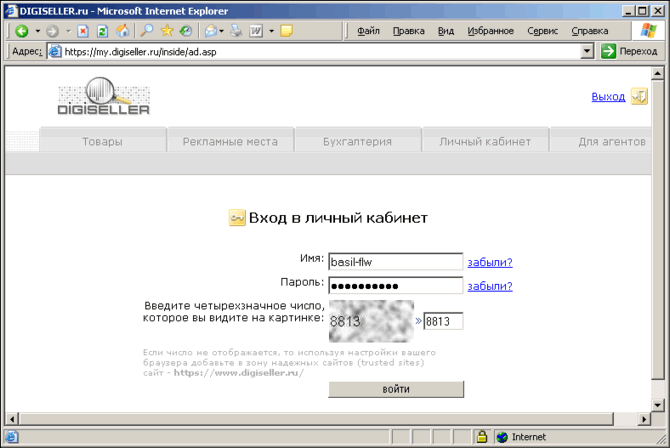This screenshot has width=670, height=448.
Task: Open the Mail icon dropdown arrow
Action: click(221, 31)
